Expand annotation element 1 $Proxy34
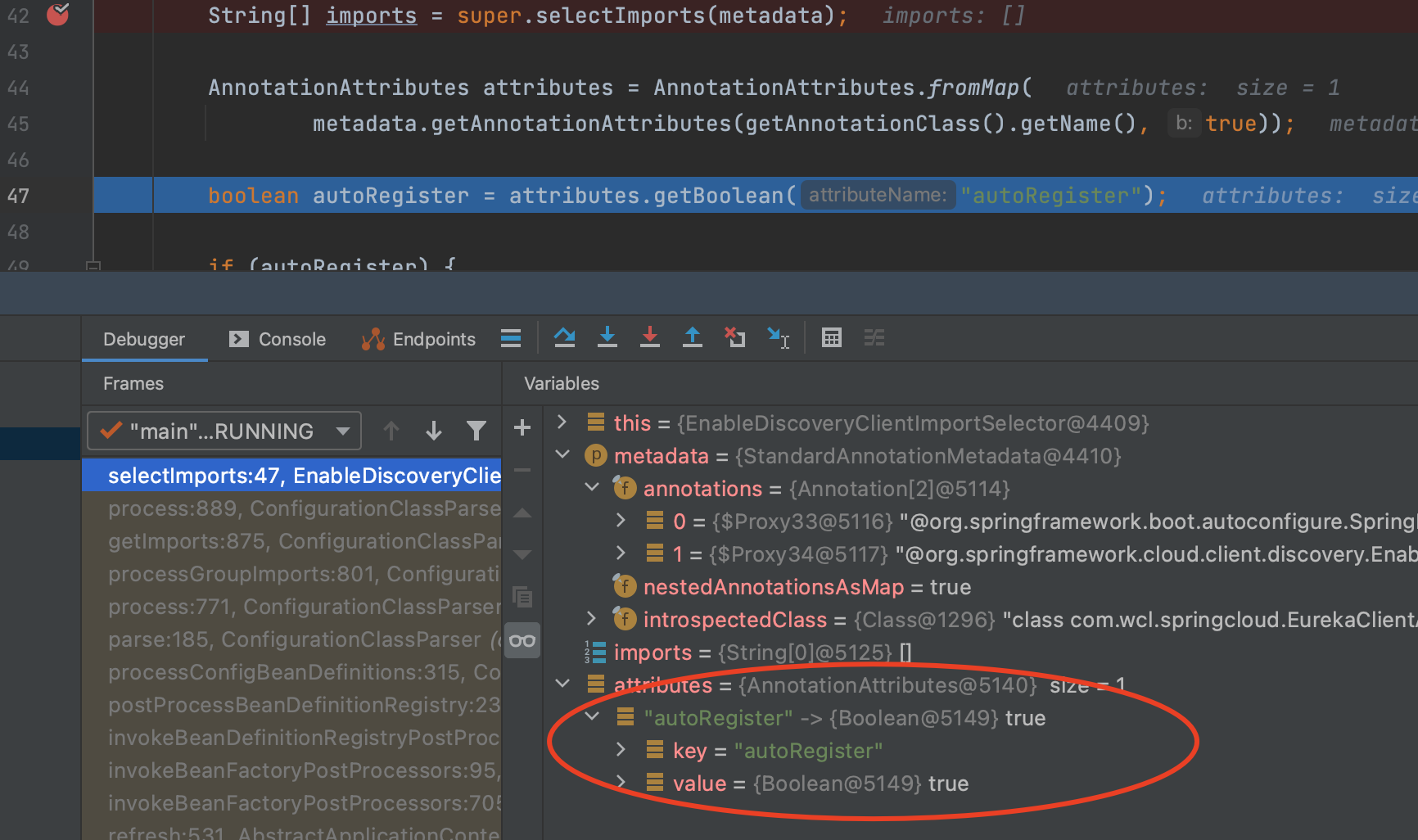The width and height of the screenshot is (1418, 840). click(621, 553)
